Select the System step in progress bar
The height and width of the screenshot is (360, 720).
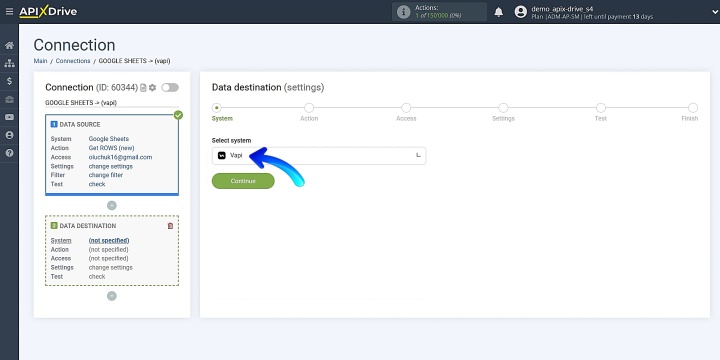click(217, 108)
